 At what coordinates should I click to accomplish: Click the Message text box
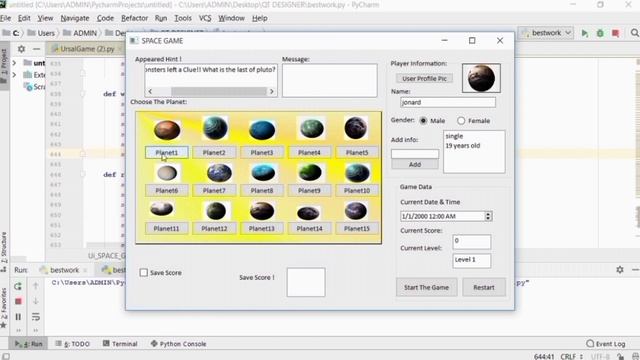coord(329,80)
